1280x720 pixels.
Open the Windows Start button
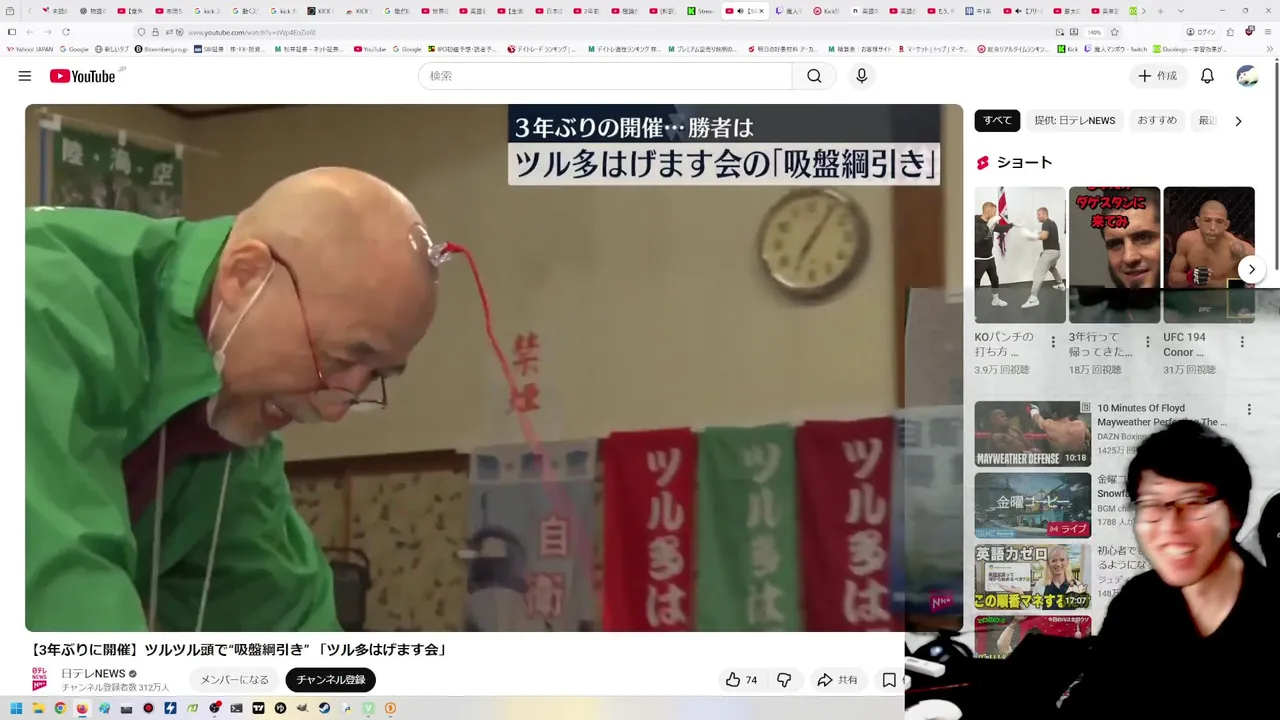tap(16, 708)
